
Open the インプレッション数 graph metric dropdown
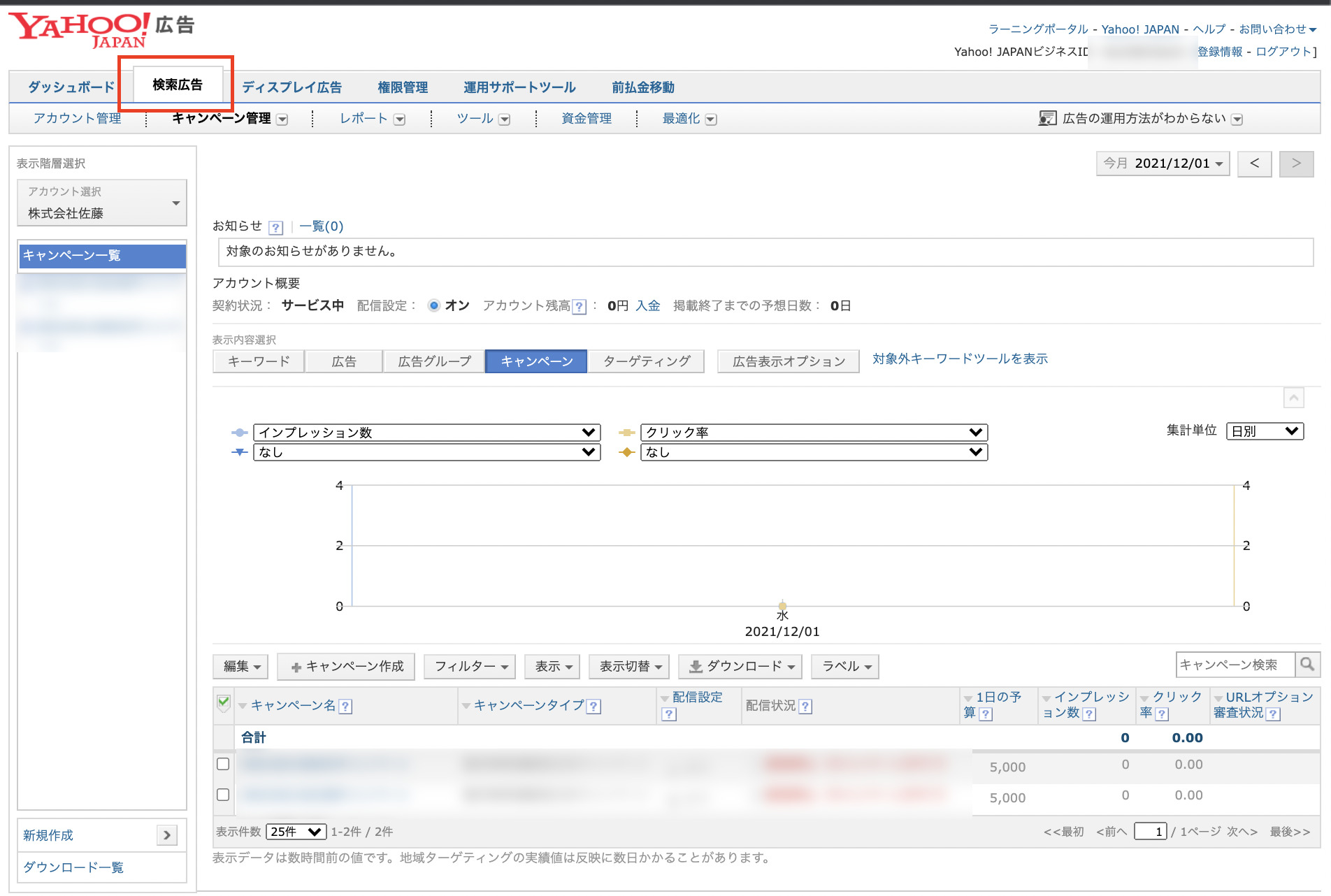pos(426,433)
